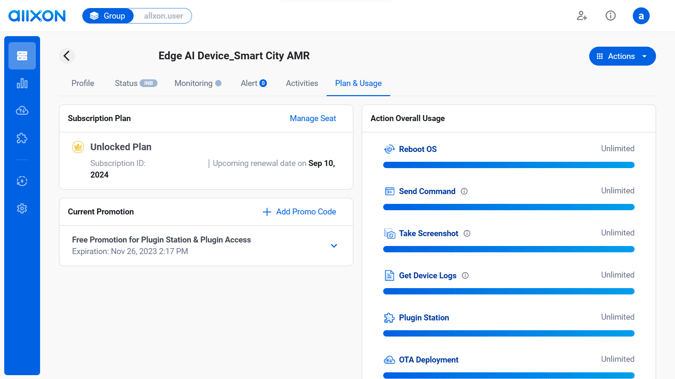Expand the Free Promotion details chevron
The width and height of the screenshot is (675, 379).
(x=334, y=245)
